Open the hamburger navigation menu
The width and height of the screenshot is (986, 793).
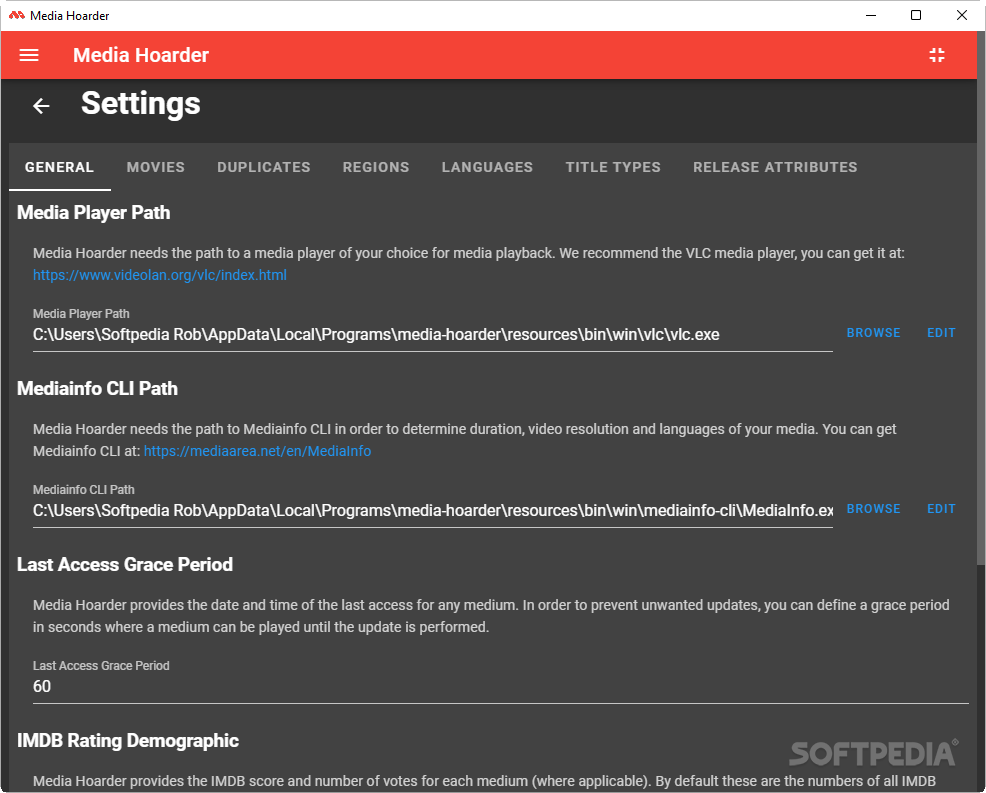click(x=29, y=55)
